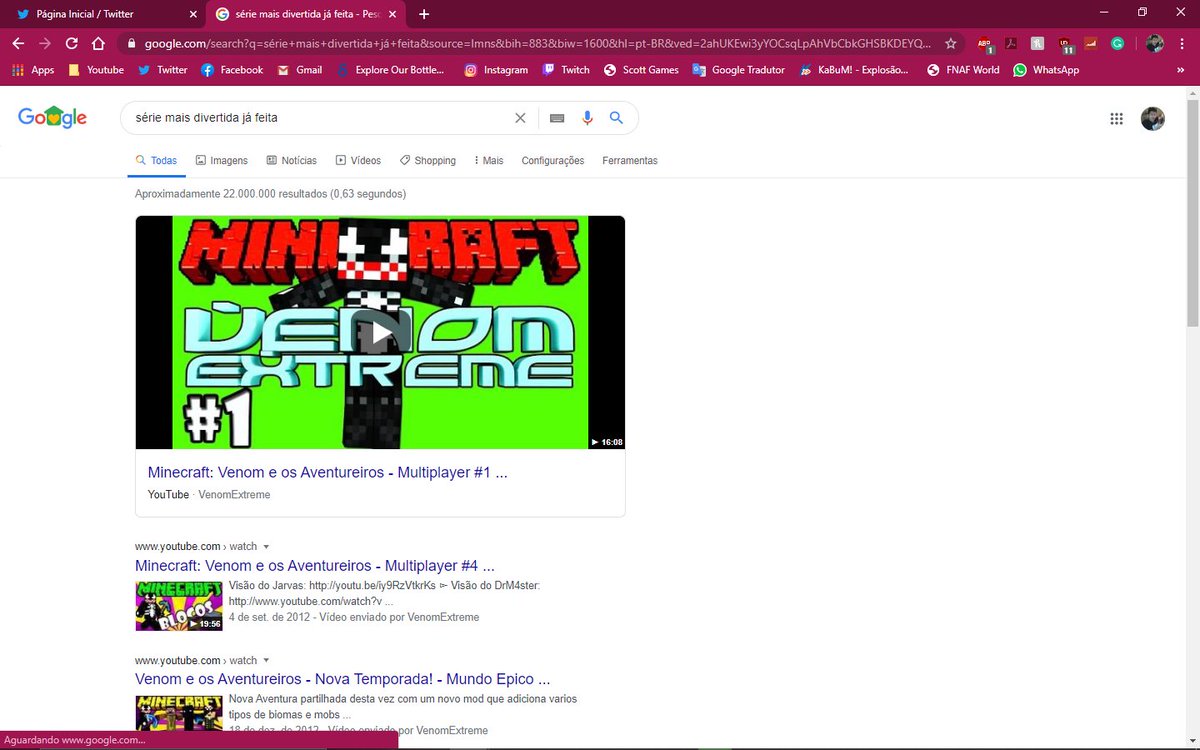Open the Twitter bookmark
This screenshot has width=1200, height=750.
click(162, 70)
